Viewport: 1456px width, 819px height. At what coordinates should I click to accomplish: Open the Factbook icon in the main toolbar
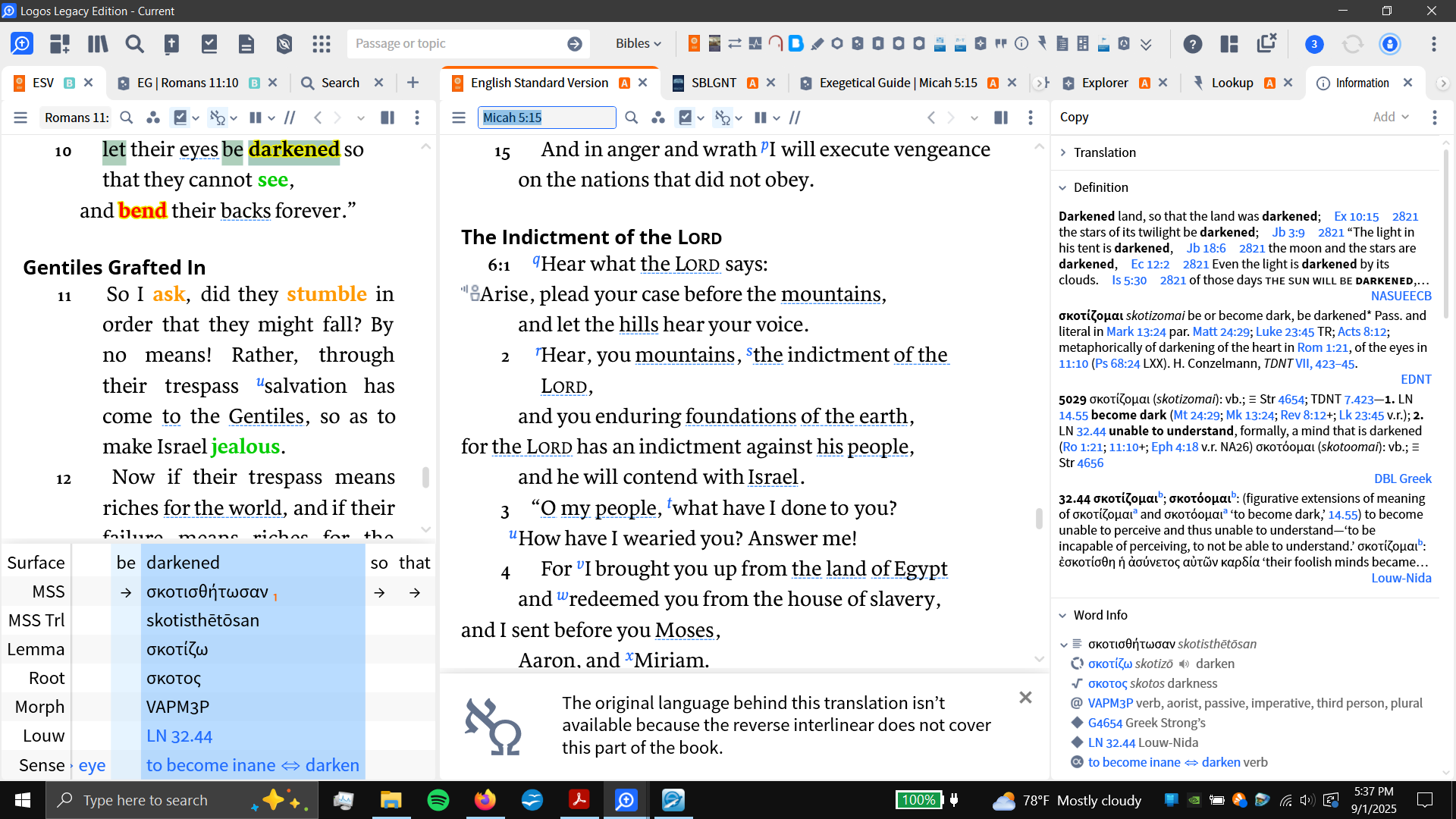(x=172, y=44)
